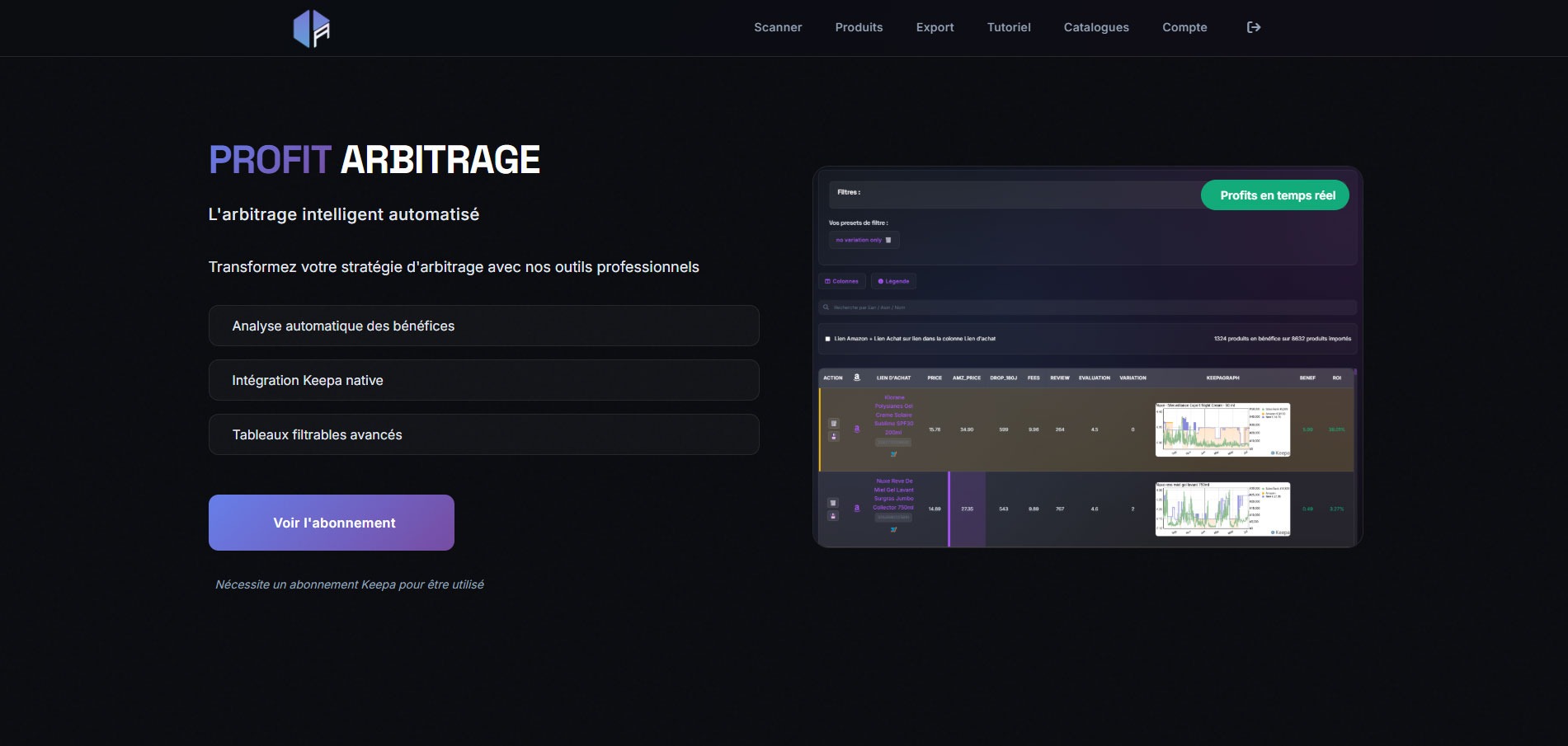1568x746 pixels.
Task: Go to the Produits page
Action: [x=859, y=27]
